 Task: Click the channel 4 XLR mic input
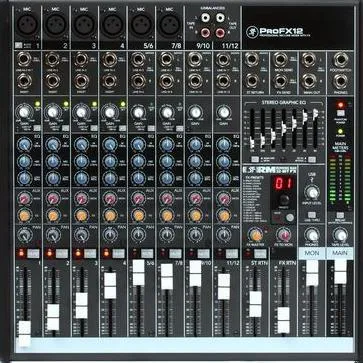[x=112, y=26]
